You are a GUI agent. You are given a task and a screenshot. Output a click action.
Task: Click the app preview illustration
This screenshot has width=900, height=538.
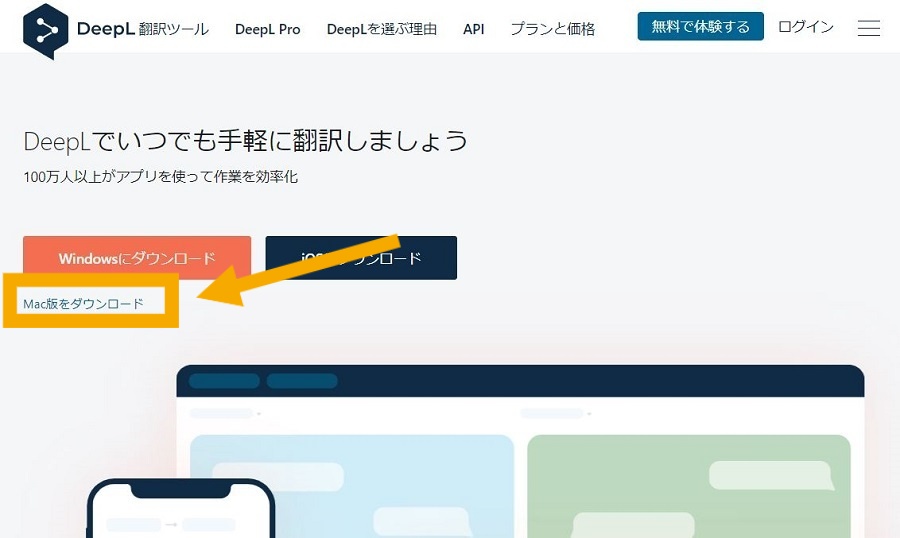pyautogui.click(x=475, y=451)
